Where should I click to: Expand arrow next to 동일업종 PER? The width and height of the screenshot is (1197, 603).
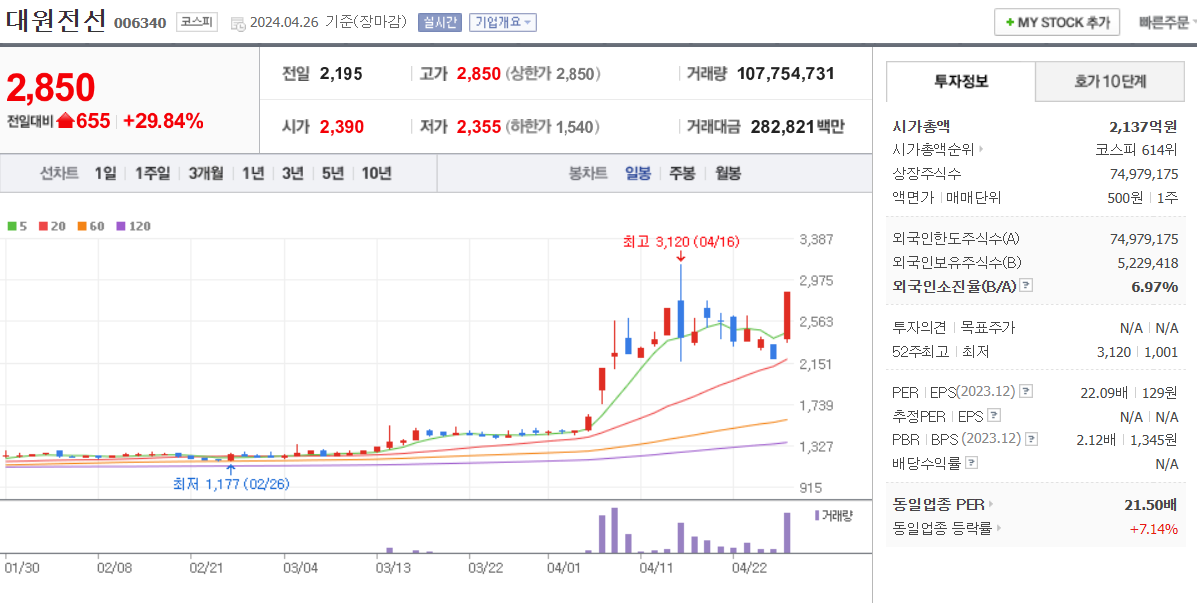pos(992,505)
